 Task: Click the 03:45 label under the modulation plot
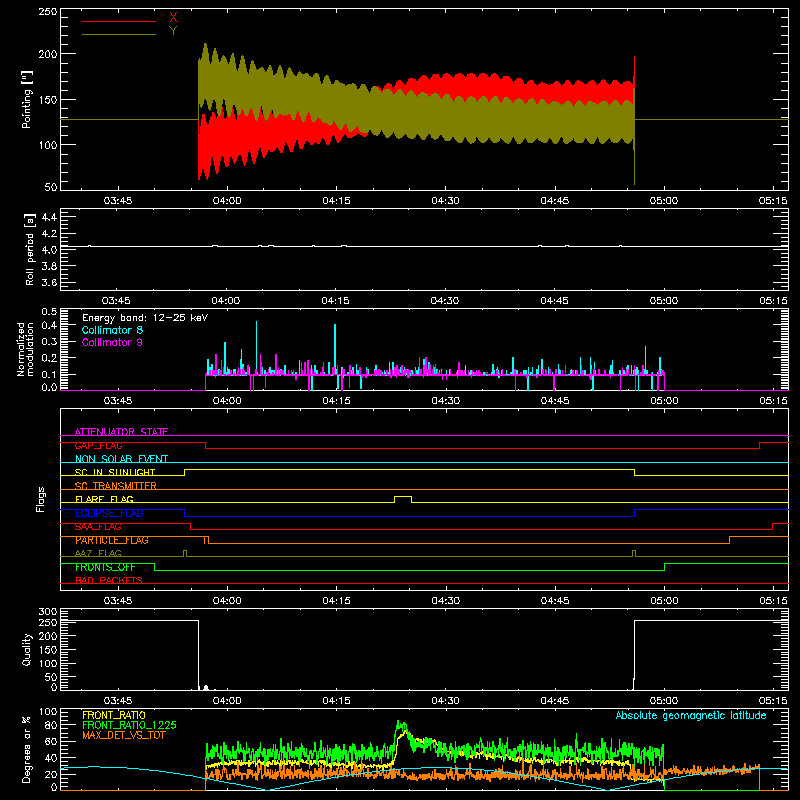pos(118,401)
